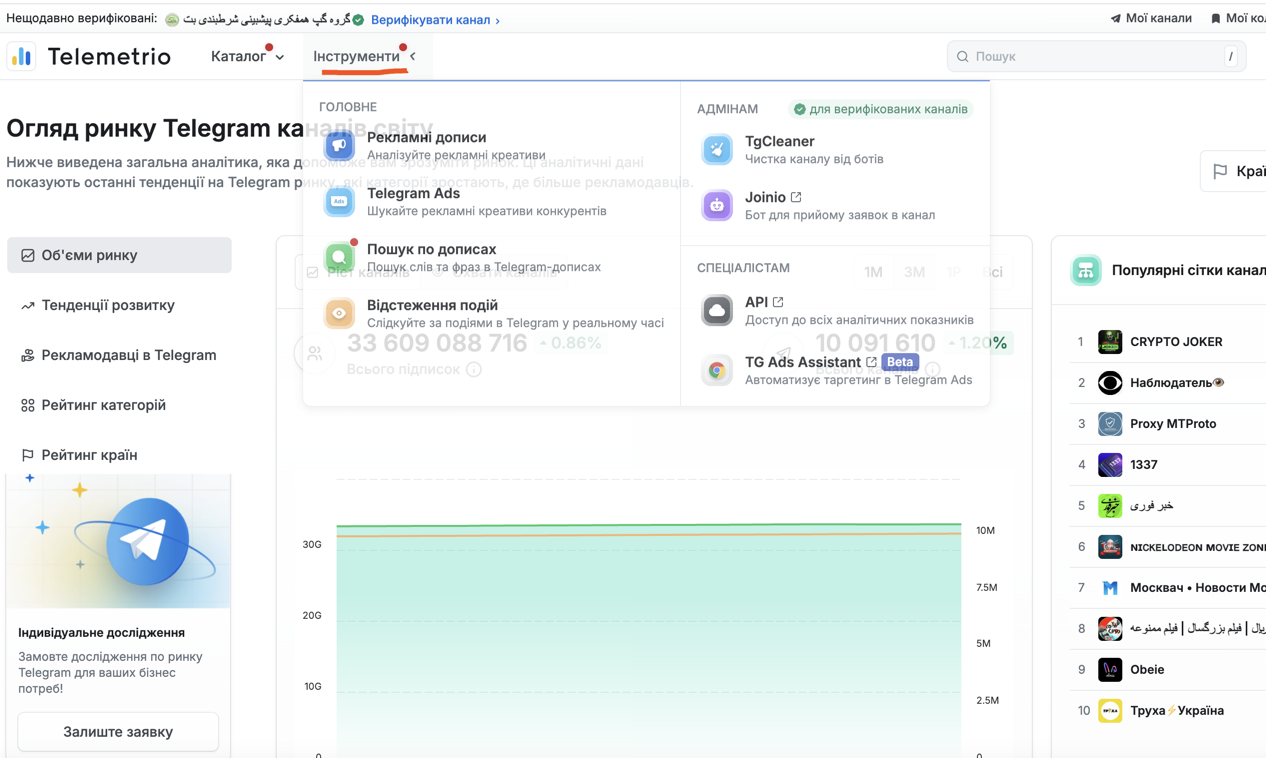Toggle the 3M time range
The image size is (1266, 758).
[x=913, y=271]
